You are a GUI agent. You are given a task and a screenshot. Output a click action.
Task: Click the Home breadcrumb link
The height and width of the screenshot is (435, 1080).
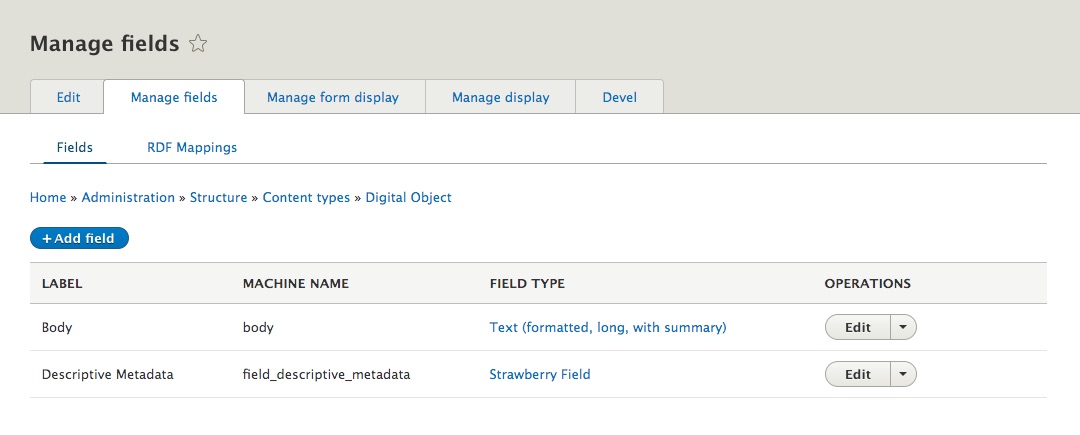pyautogui.click(x=48, y=198)
